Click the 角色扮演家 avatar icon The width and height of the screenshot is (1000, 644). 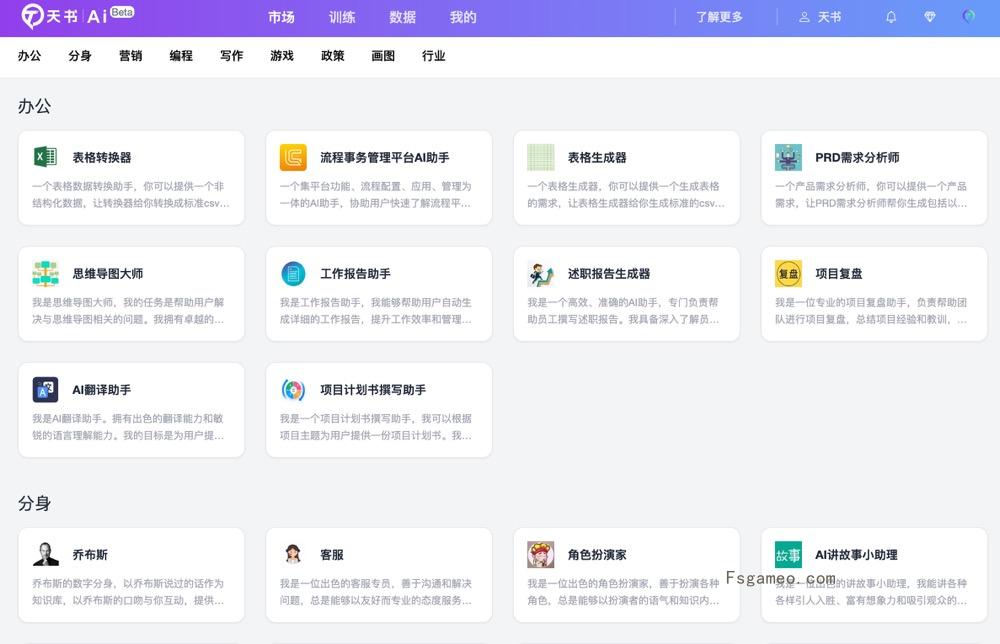click(541, 554)
